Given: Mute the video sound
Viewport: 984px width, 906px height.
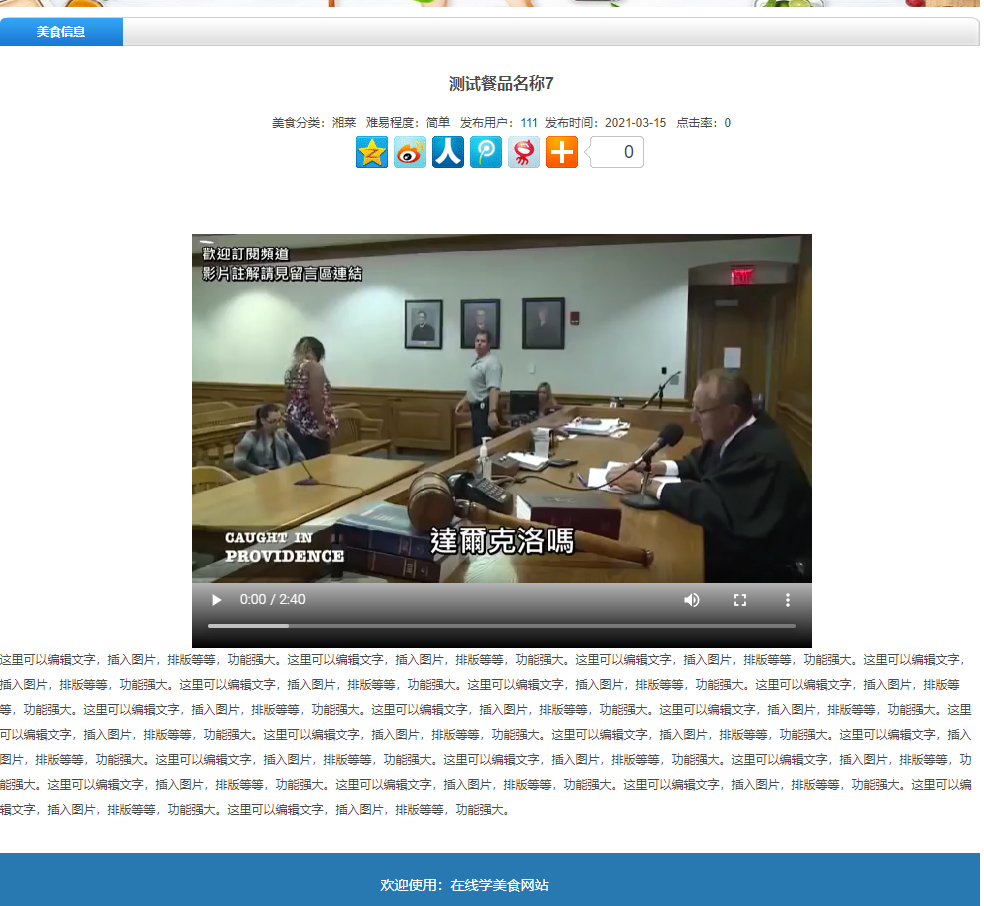Looking at the screenshot, I should (x=692, y=600).
